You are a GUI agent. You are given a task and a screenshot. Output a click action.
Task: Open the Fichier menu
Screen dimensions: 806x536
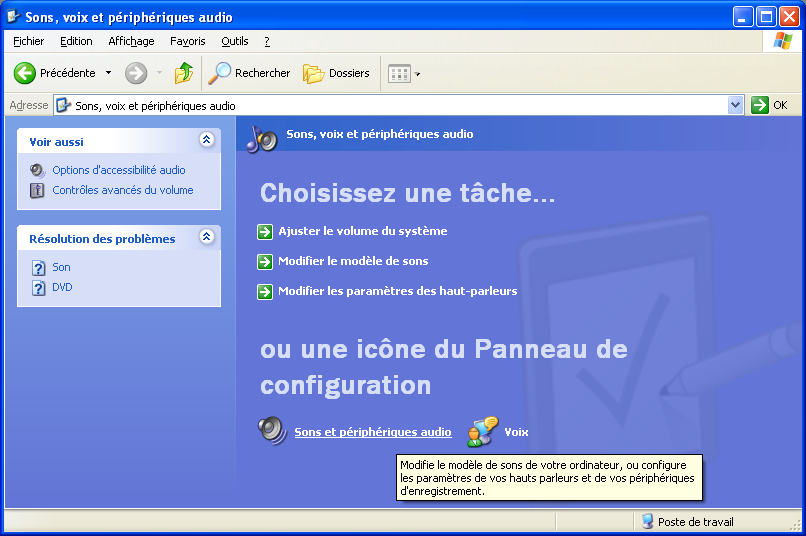[28, 41]
